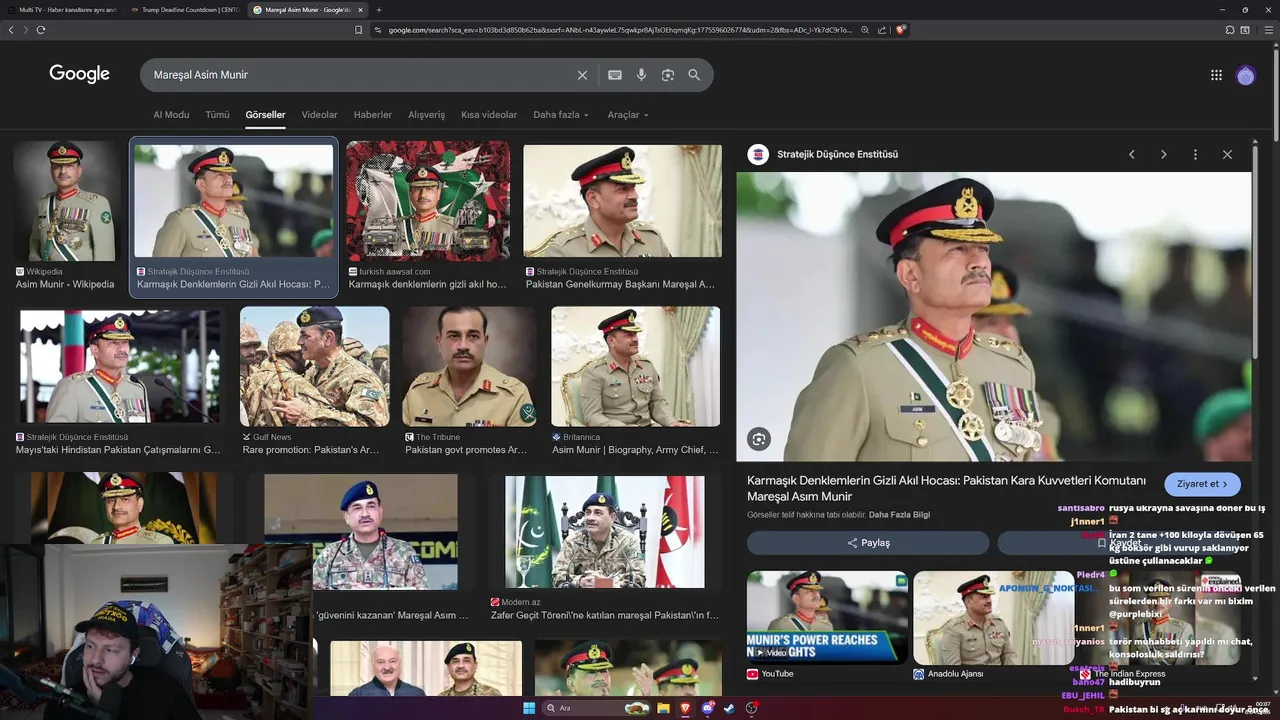The image size is (1280, 720).
Task: Open the Gulf News image thumbnail
Action: (x=314, y=367)
